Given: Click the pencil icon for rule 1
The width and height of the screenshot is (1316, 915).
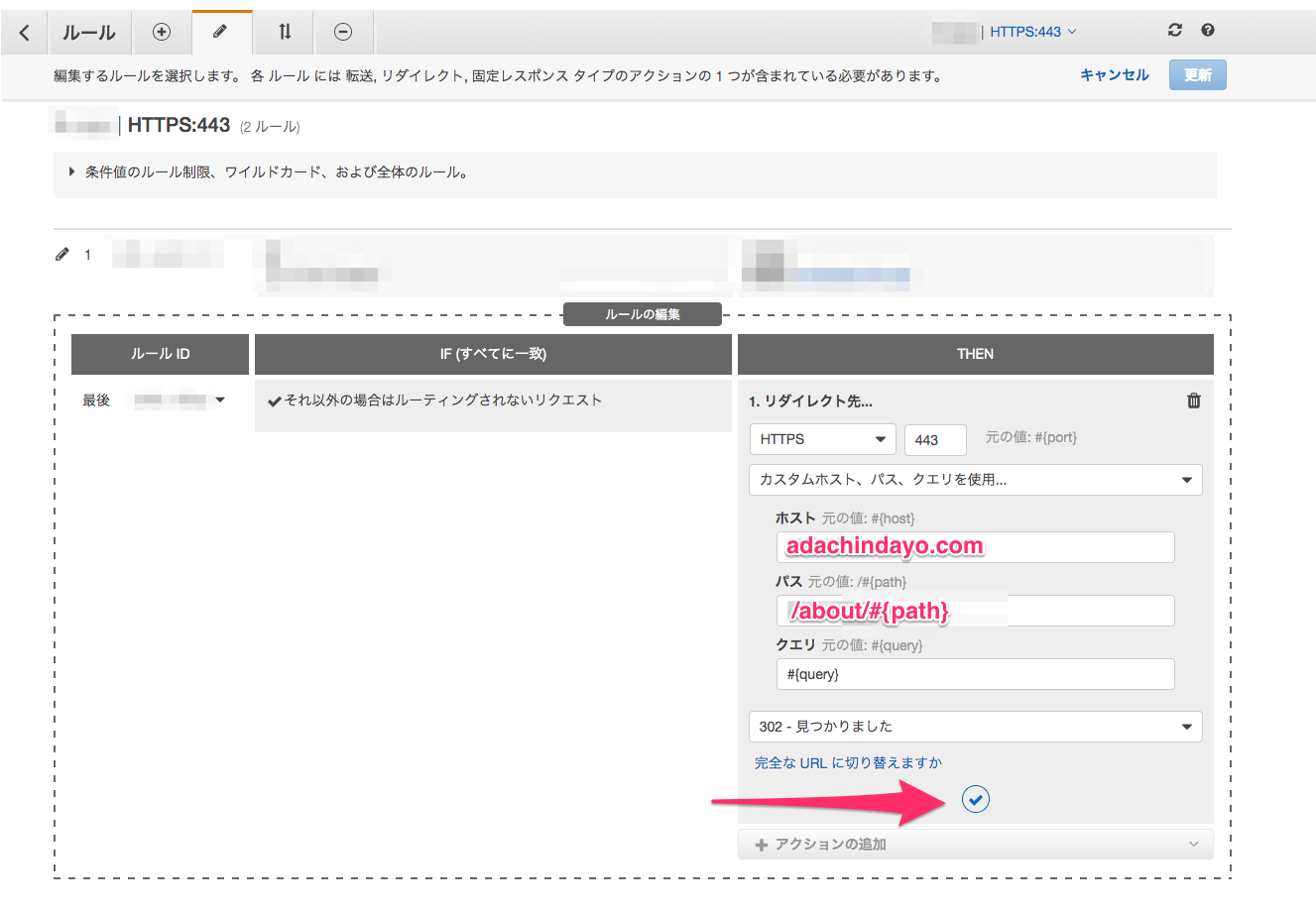Looking at the screenshot, I should [x=62, y=255].
